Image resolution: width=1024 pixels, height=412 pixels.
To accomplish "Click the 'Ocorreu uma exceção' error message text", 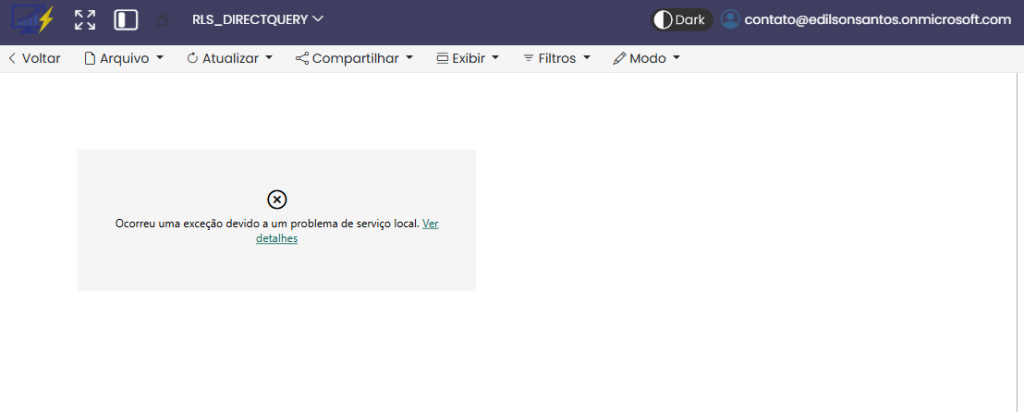I will point(267,223).
